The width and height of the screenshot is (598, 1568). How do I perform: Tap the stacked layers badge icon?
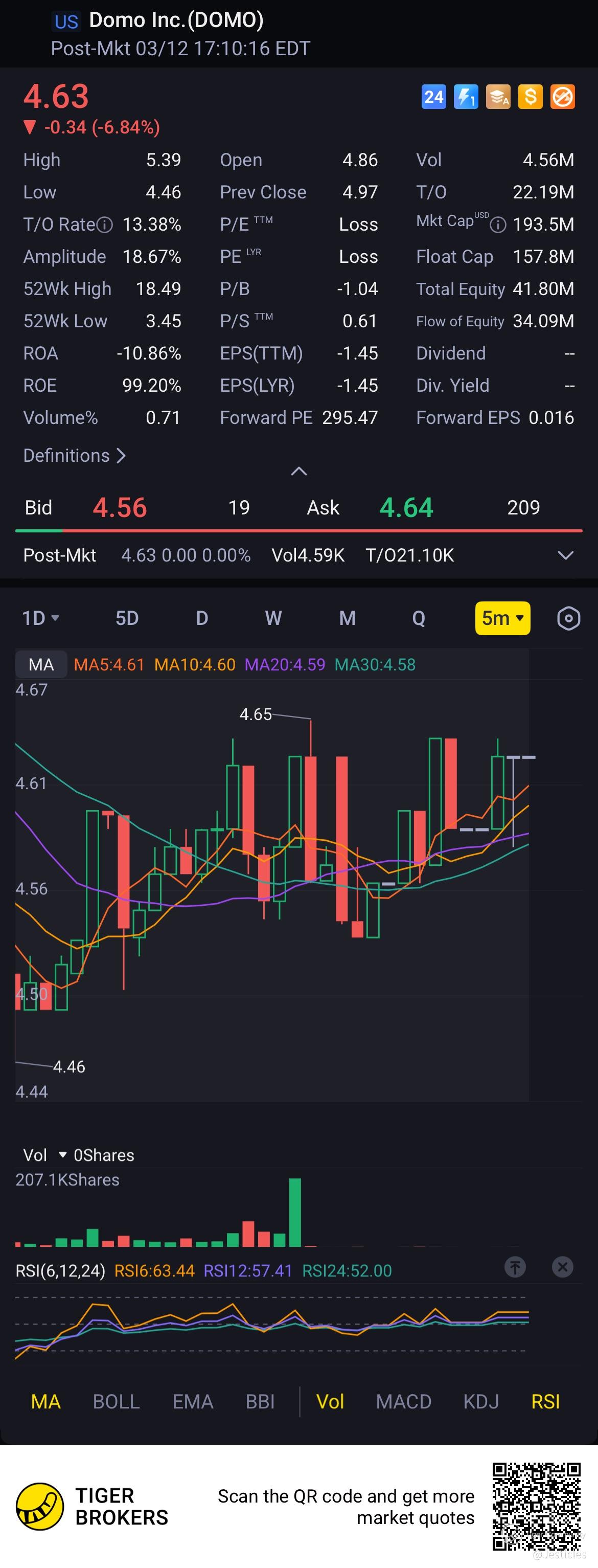coord(498,97)
